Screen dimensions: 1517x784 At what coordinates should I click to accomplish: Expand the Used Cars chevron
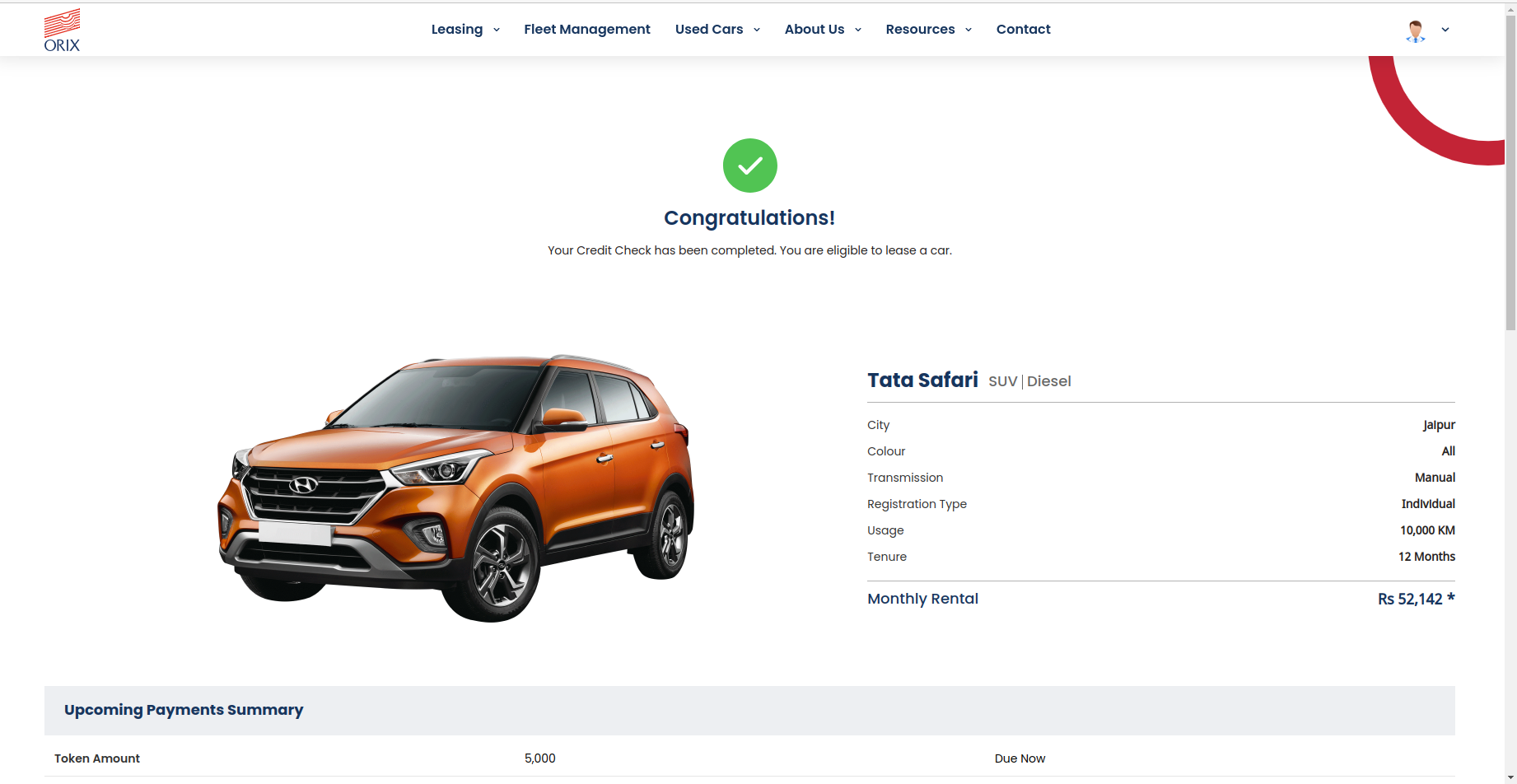(757, 30)
